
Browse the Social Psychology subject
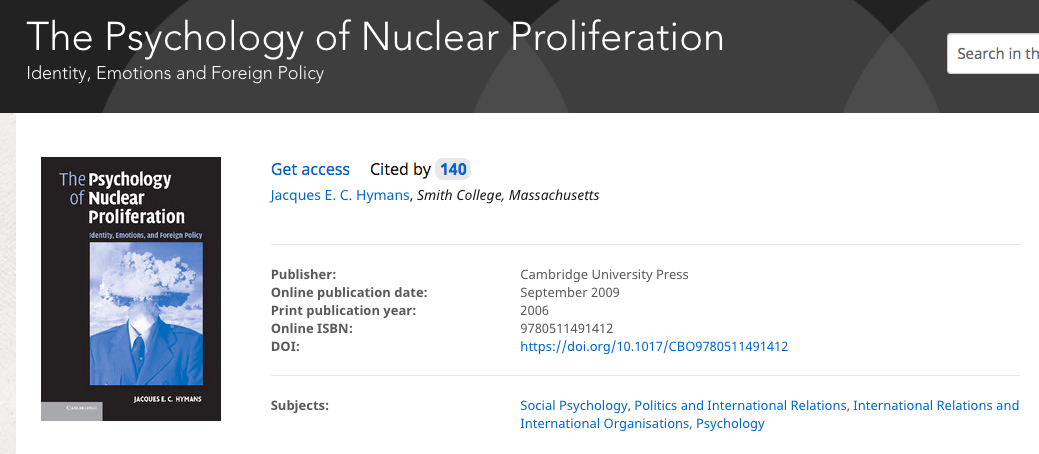coord(574,406)
